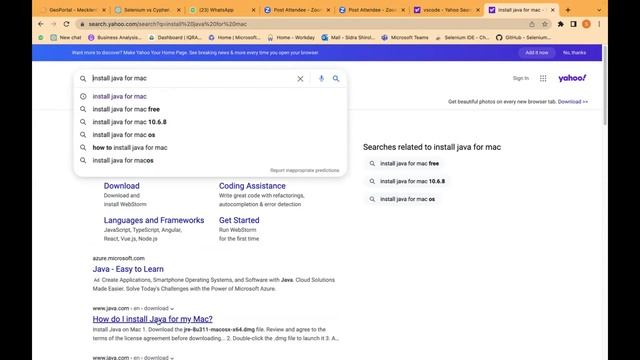Click the Yahoo logo
Viewport: 640px width, 360px height.
point(572,78)
